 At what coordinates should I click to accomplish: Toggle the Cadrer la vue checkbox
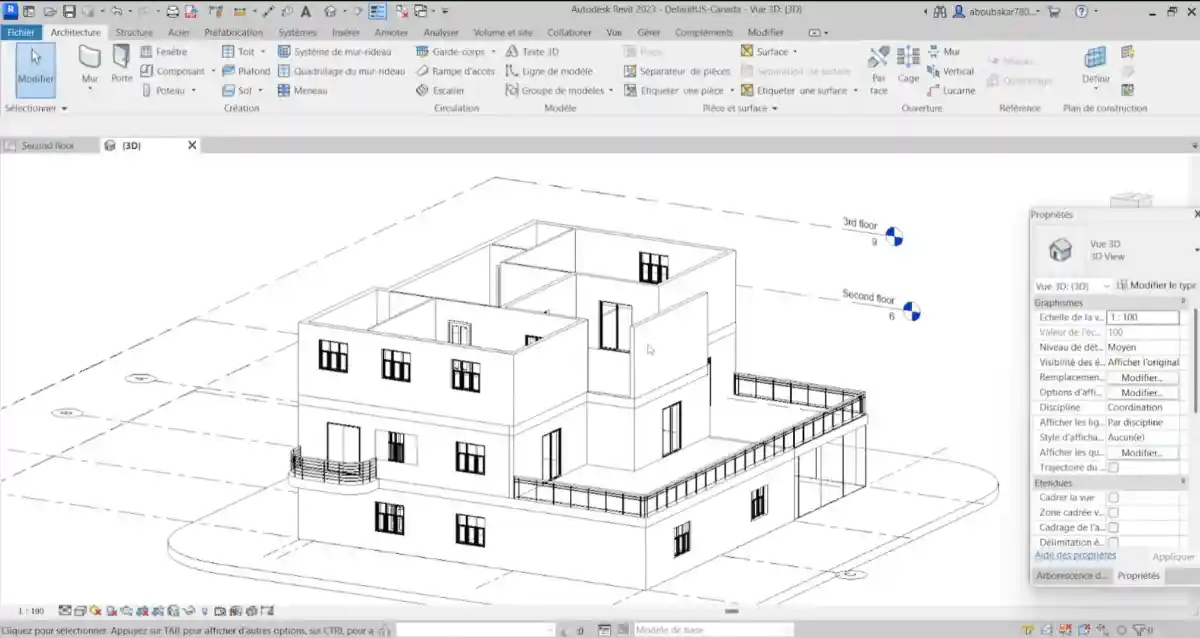coord(1113,497)
